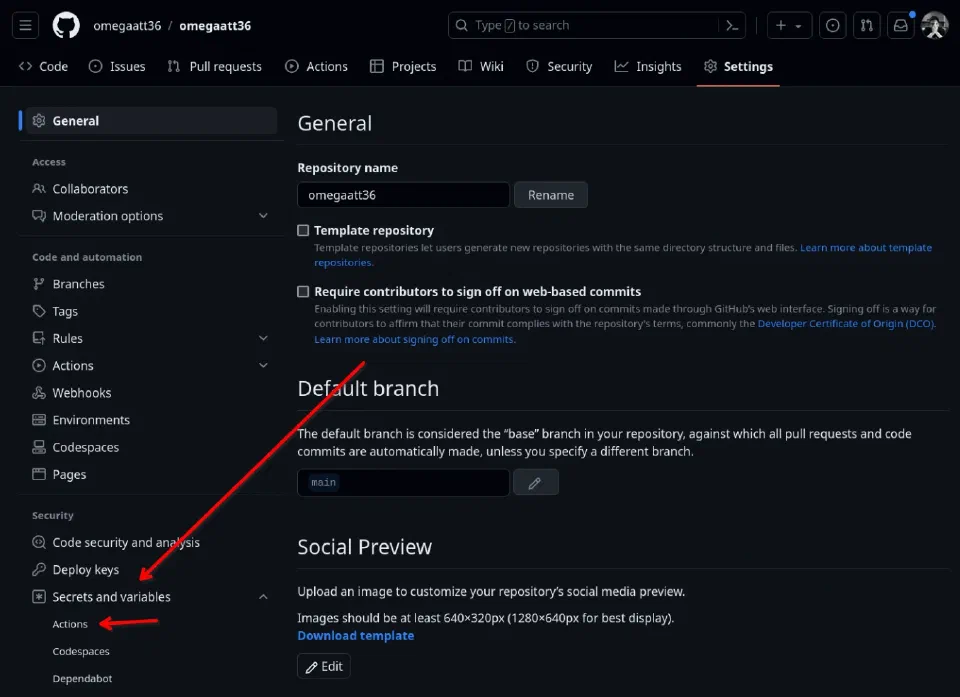Click the main default branch field
This screenshot has height=697, width=960.
point(403,483)
